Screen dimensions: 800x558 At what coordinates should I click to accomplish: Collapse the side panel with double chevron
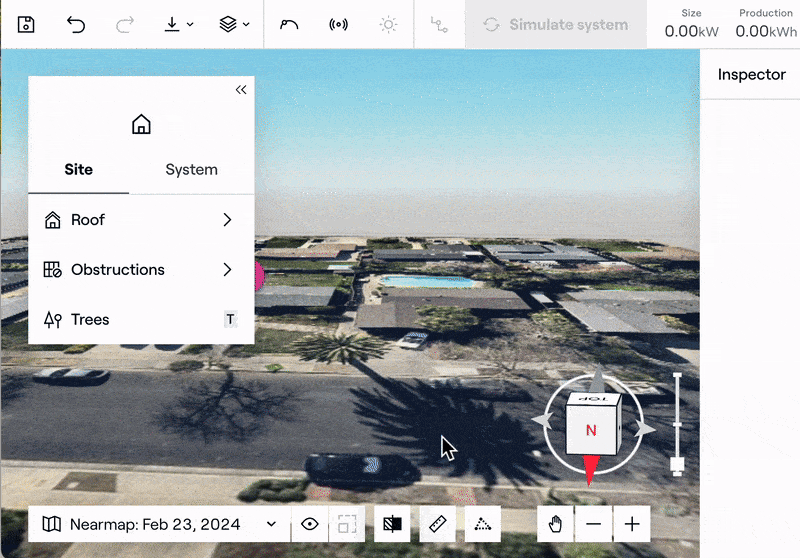(241, 90)
